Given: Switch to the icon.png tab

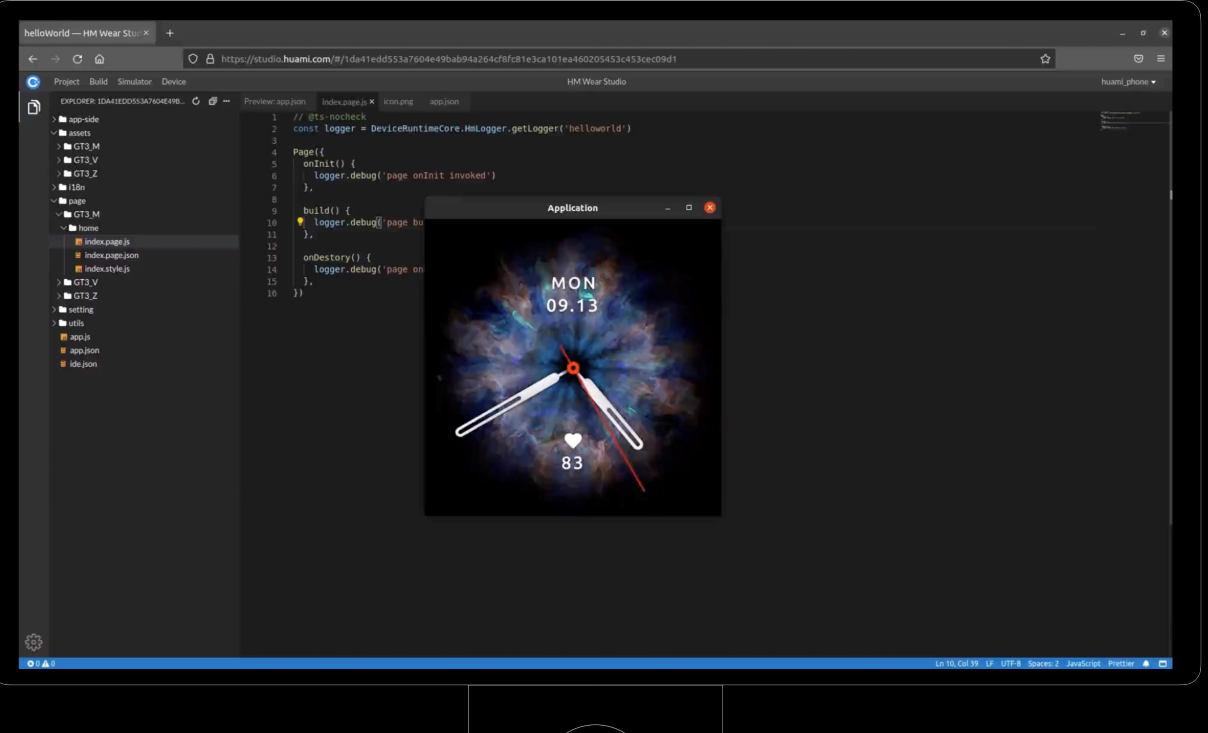Looking at the screenshot, I should coord(398,102).
